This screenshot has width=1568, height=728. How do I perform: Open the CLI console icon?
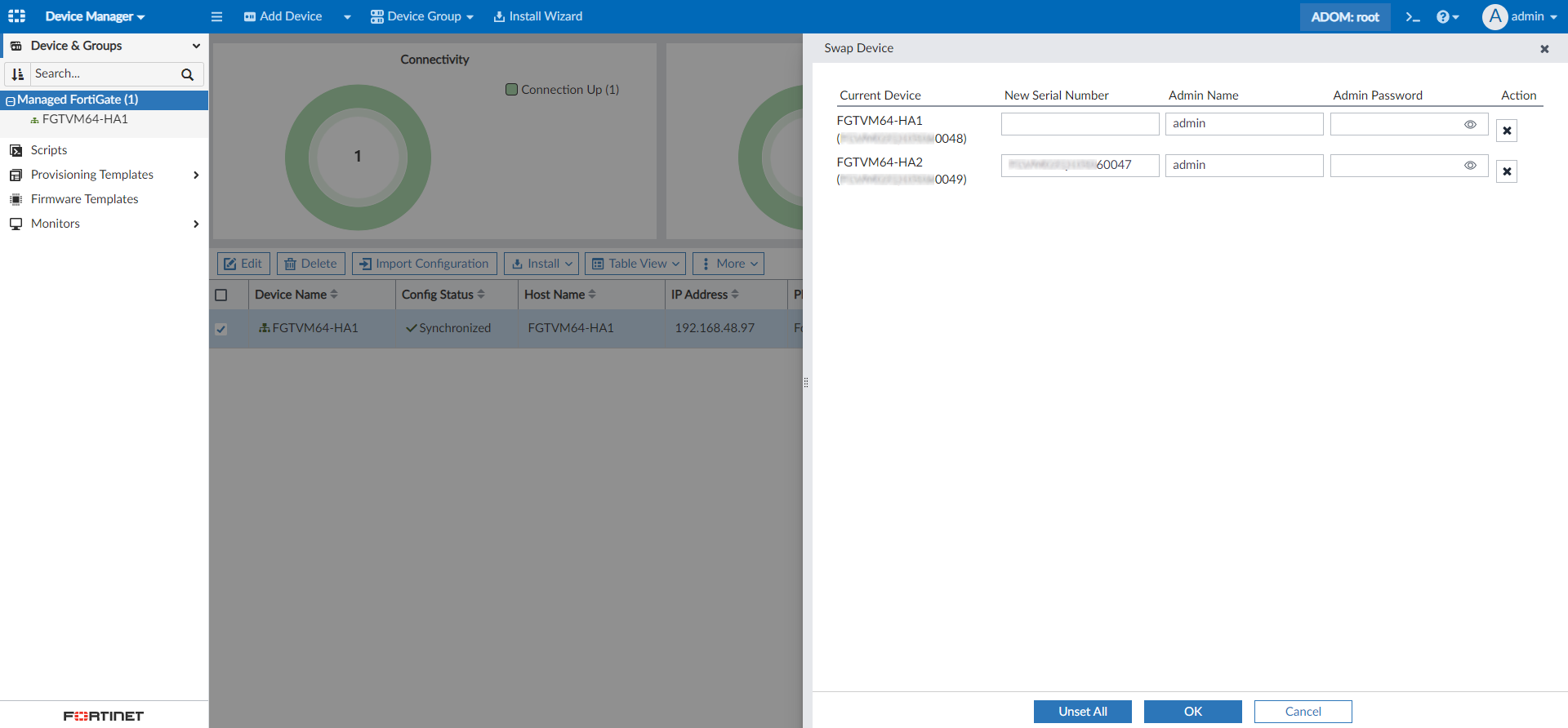click(x=1413, y=16)
